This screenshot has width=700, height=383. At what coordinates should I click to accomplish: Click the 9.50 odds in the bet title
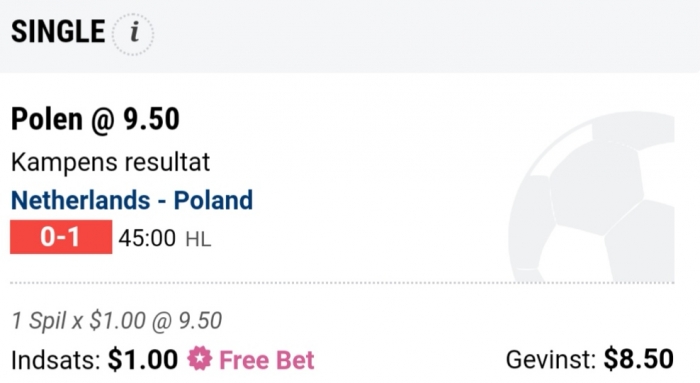(152, 119)
